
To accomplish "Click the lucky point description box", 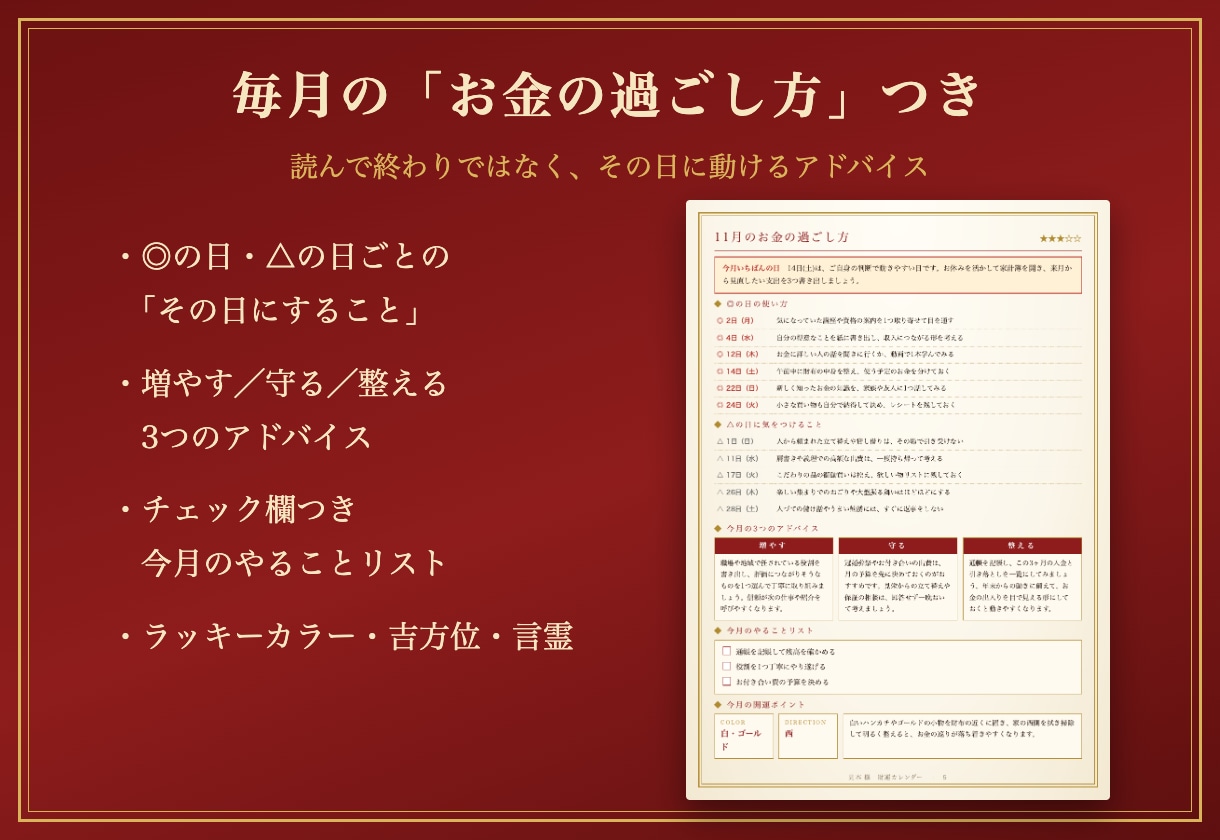I will click(962, 736).
